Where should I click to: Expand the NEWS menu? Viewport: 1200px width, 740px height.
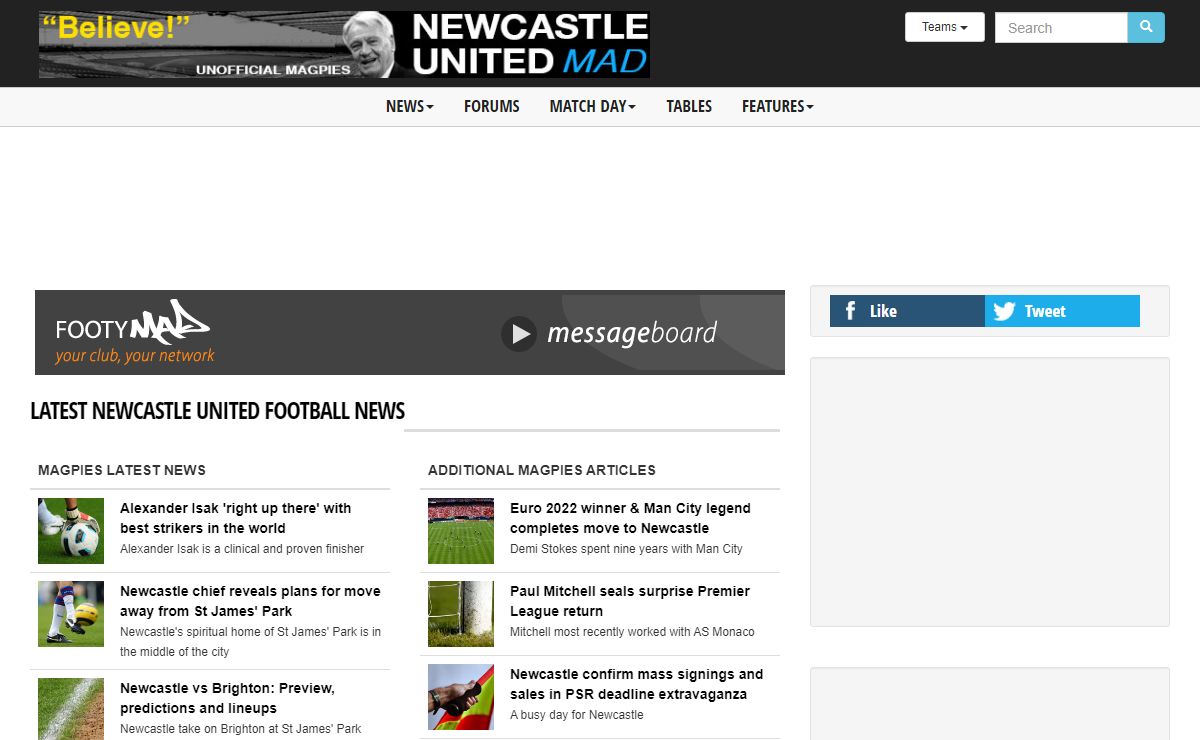pos(410,106)
